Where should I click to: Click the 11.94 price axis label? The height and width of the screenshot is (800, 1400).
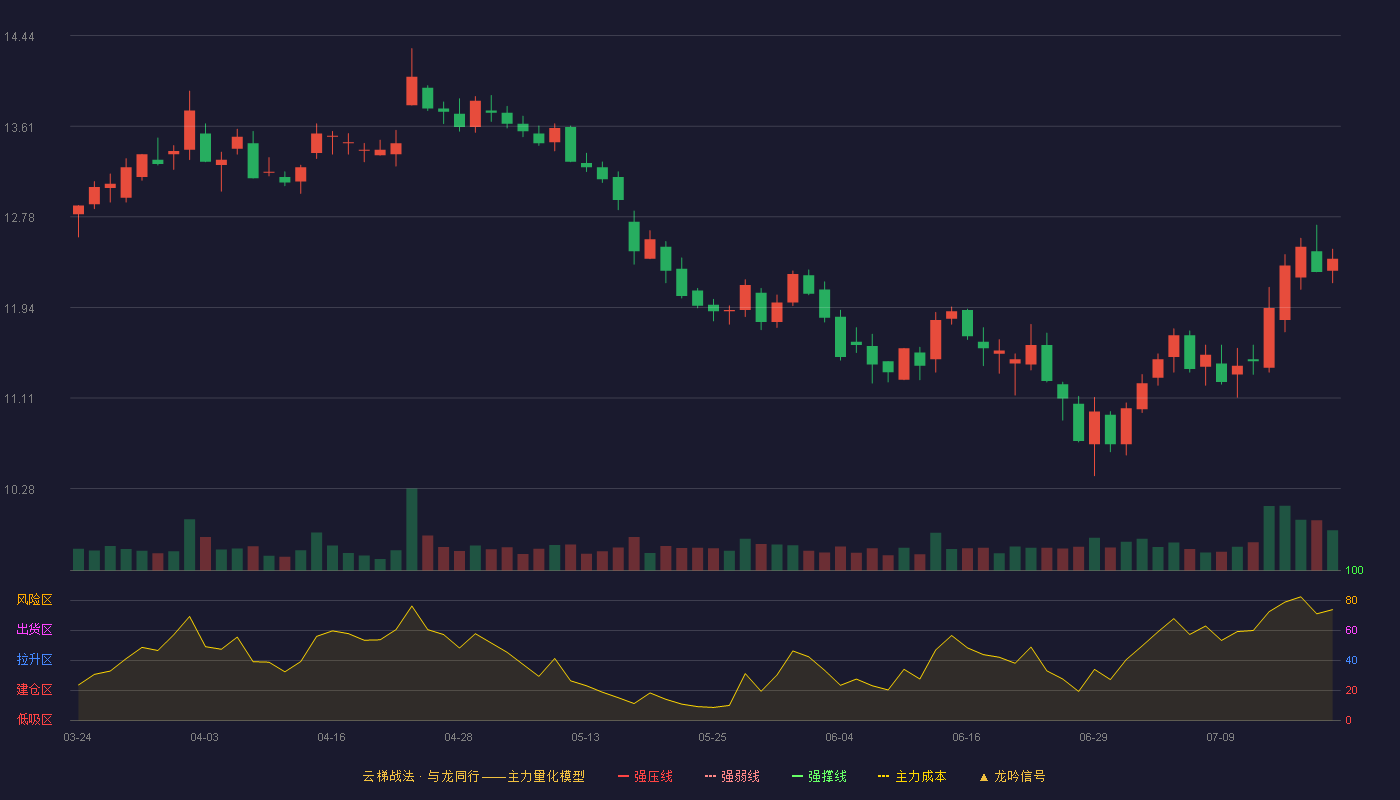pos(19,308)
